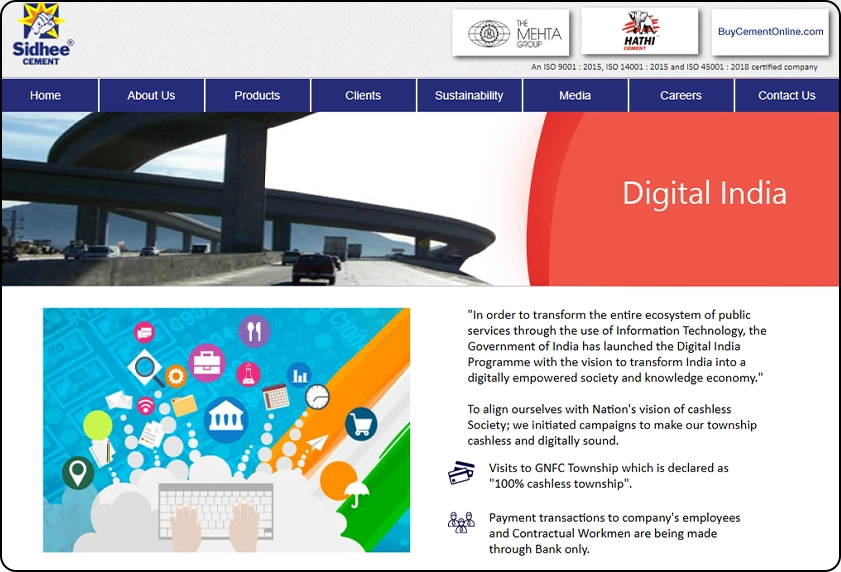
Task: Open the BuyCementOnline.com link
Action: coord(770,32)
